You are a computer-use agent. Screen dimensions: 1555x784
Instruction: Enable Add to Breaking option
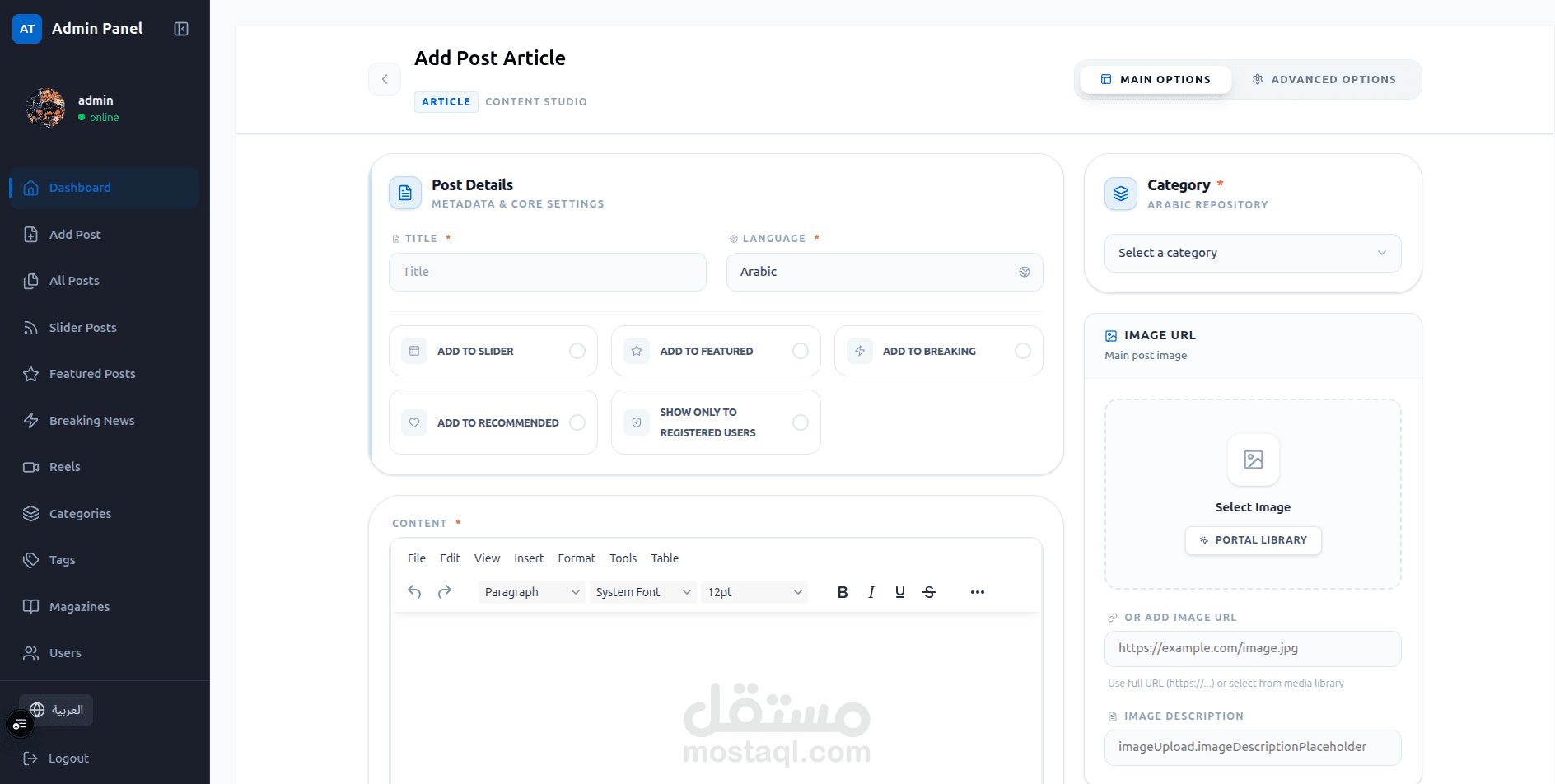pyautogui.click(x=1023, y=350)
